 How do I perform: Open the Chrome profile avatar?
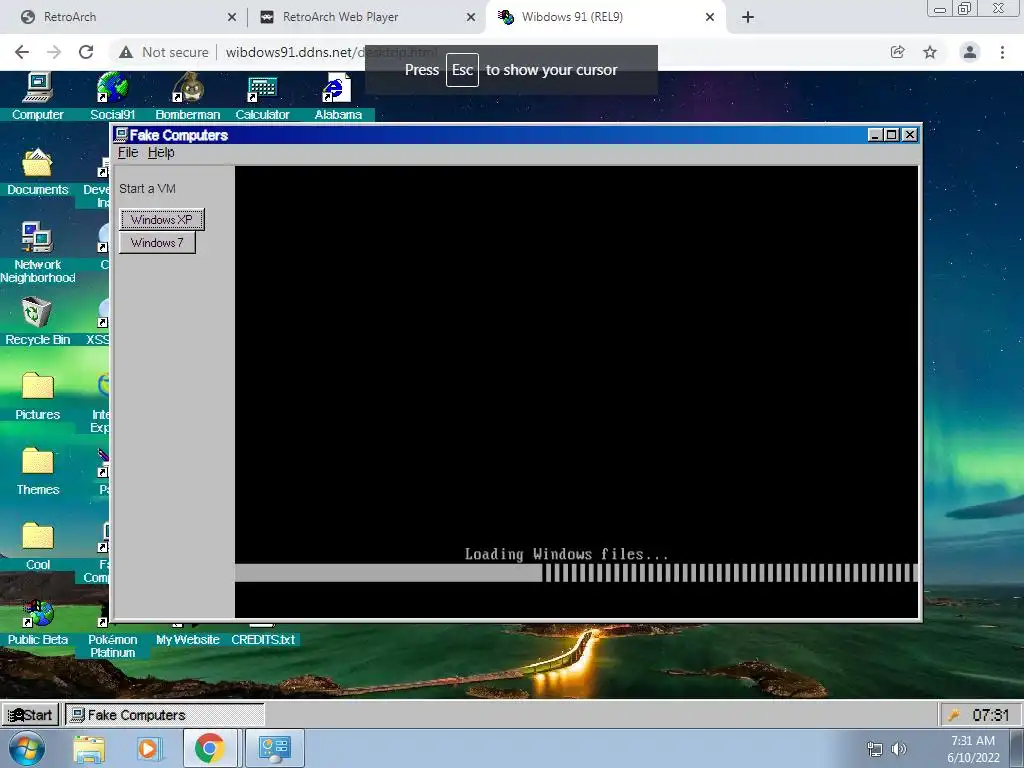coord(970,52)
